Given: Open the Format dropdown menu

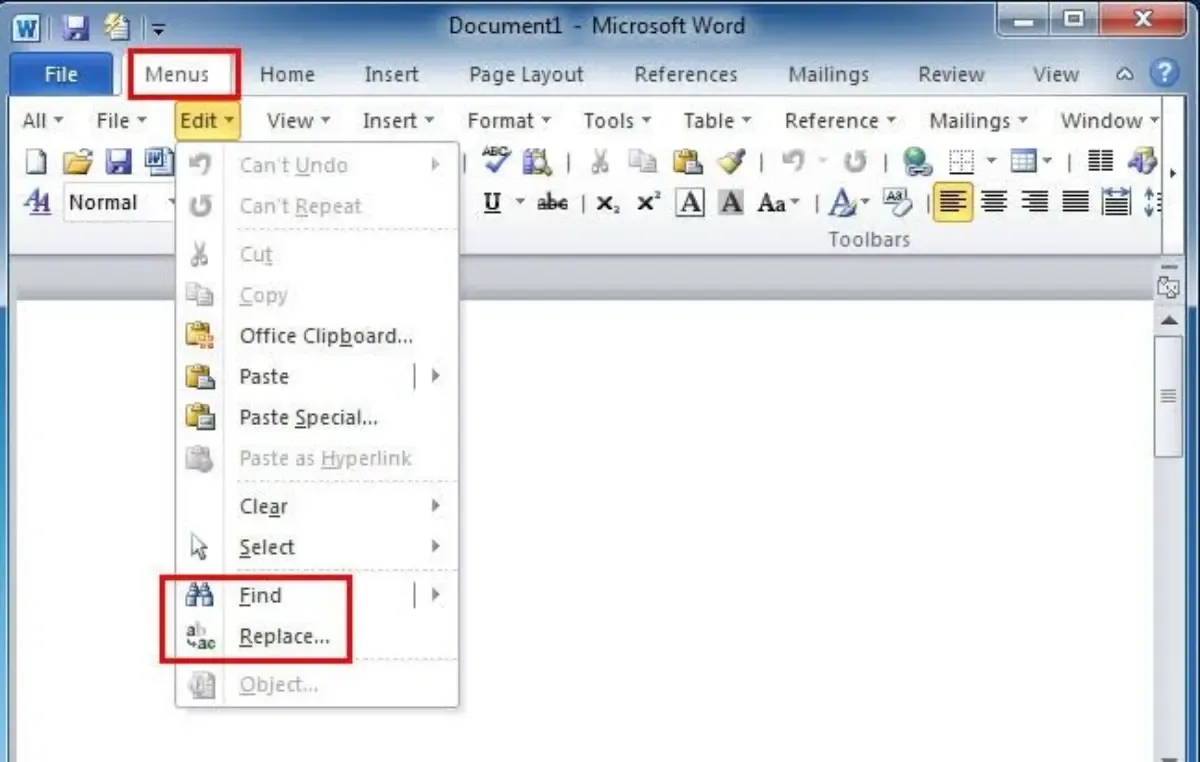Looking at the screenshot, I should (x=509, y=121).
